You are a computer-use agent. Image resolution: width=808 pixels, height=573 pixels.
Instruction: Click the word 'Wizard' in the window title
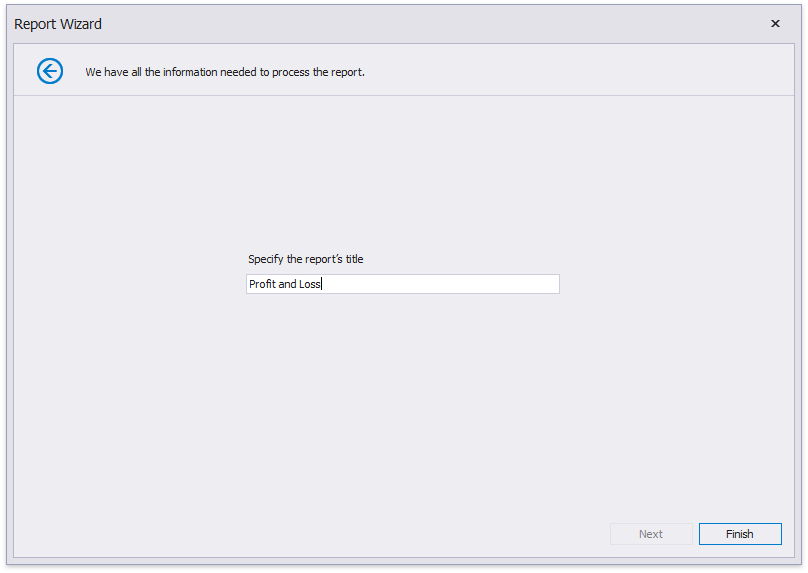[x=80, y=24]
